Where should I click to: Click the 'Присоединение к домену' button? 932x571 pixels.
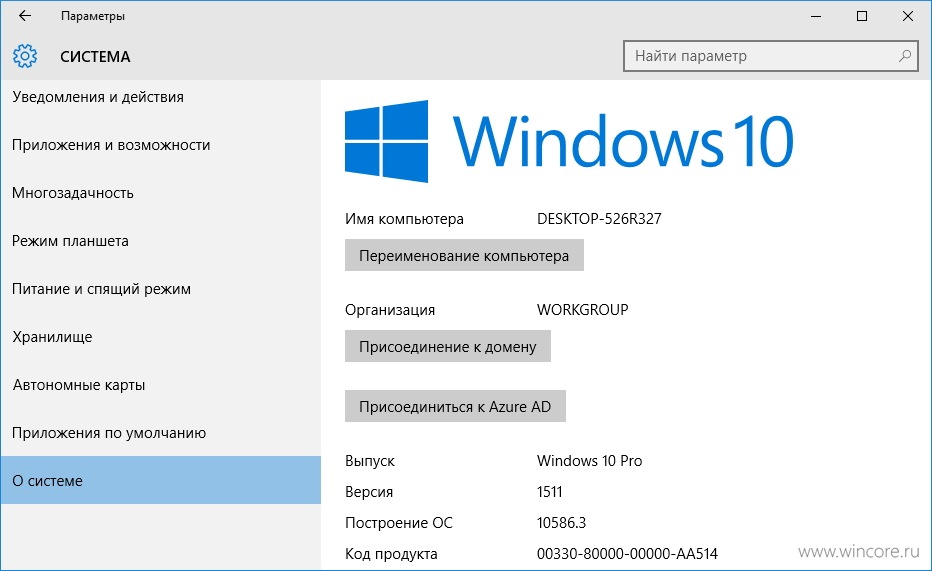click(x=448, y=346)
